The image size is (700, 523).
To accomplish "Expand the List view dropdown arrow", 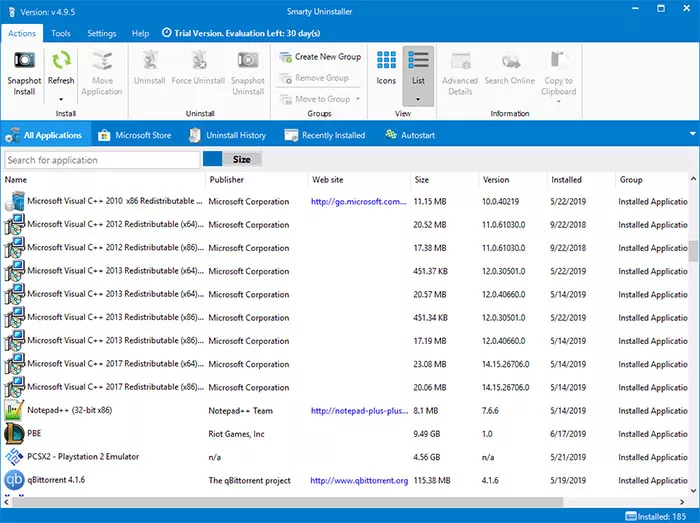I will point(418,99).
